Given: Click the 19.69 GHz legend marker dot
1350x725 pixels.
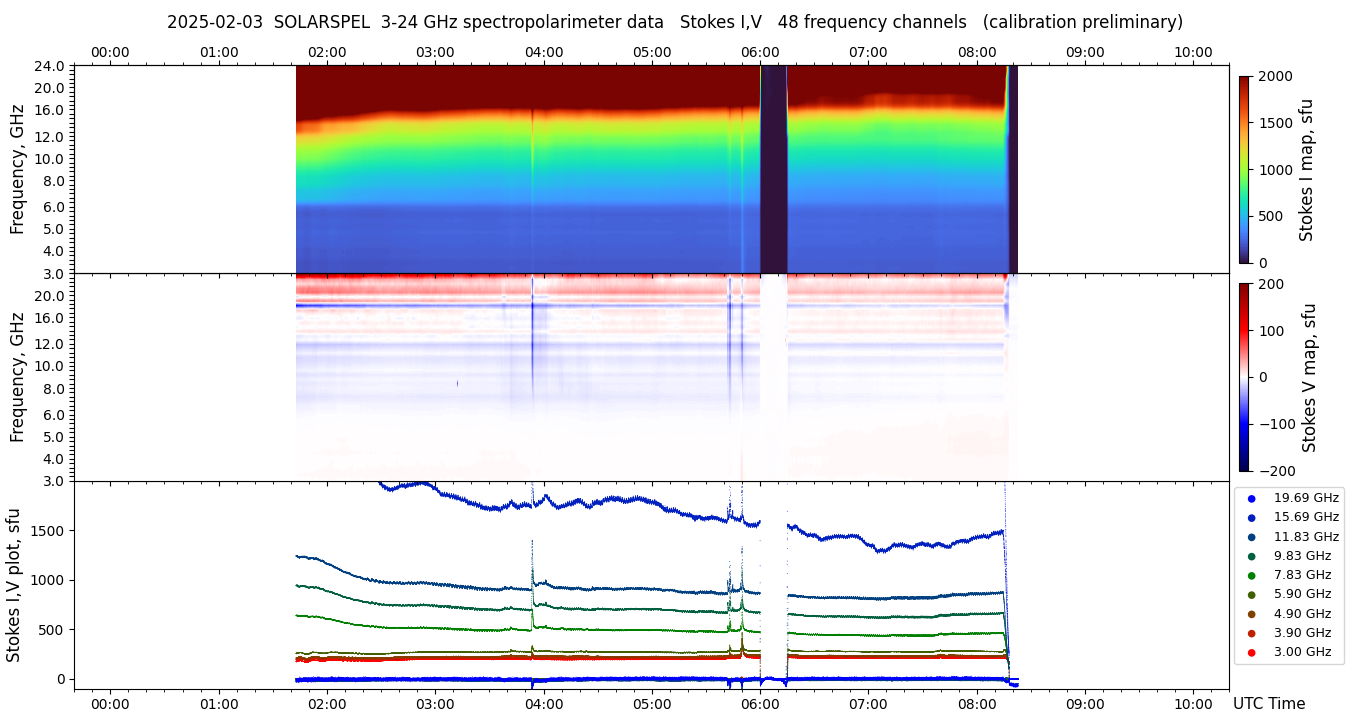Looking at the screenshot, I should (x=1251, y=498).
